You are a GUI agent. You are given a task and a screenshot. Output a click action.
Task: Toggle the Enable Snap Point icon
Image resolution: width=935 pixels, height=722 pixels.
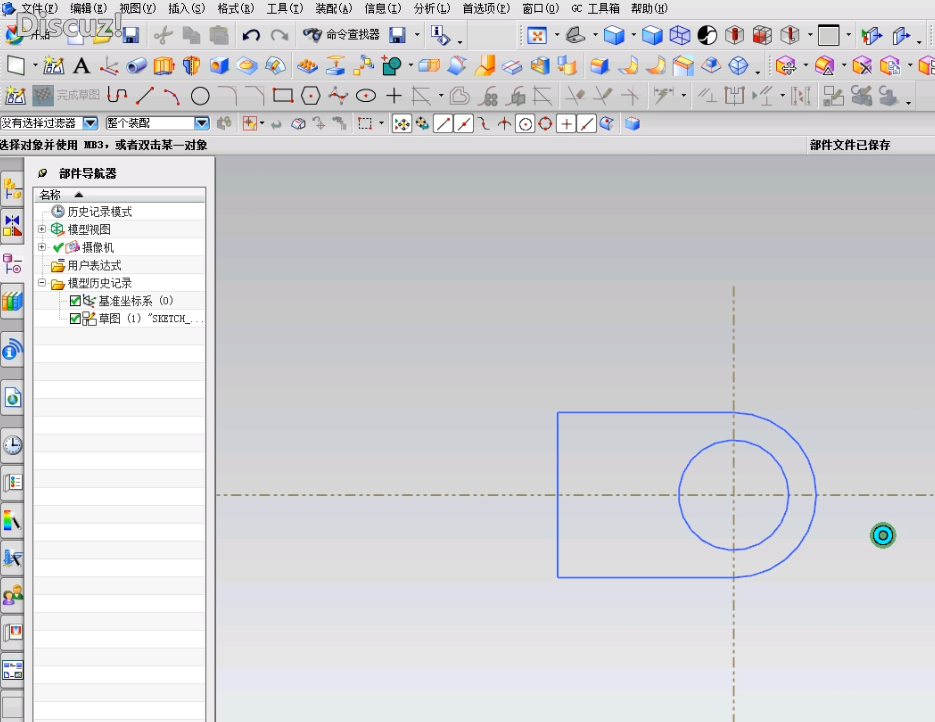click(x=402, y=124)
